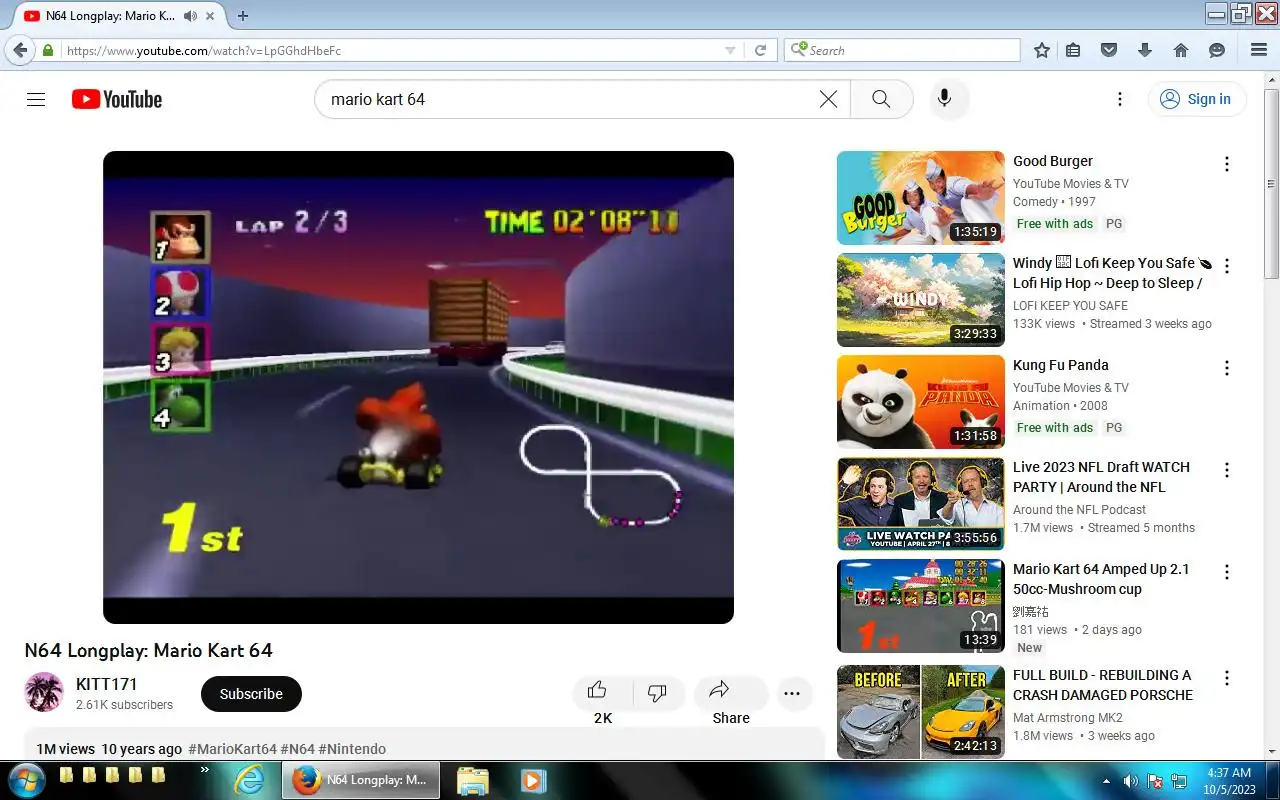Open Firefox hamburger menu

[1259, 50]
